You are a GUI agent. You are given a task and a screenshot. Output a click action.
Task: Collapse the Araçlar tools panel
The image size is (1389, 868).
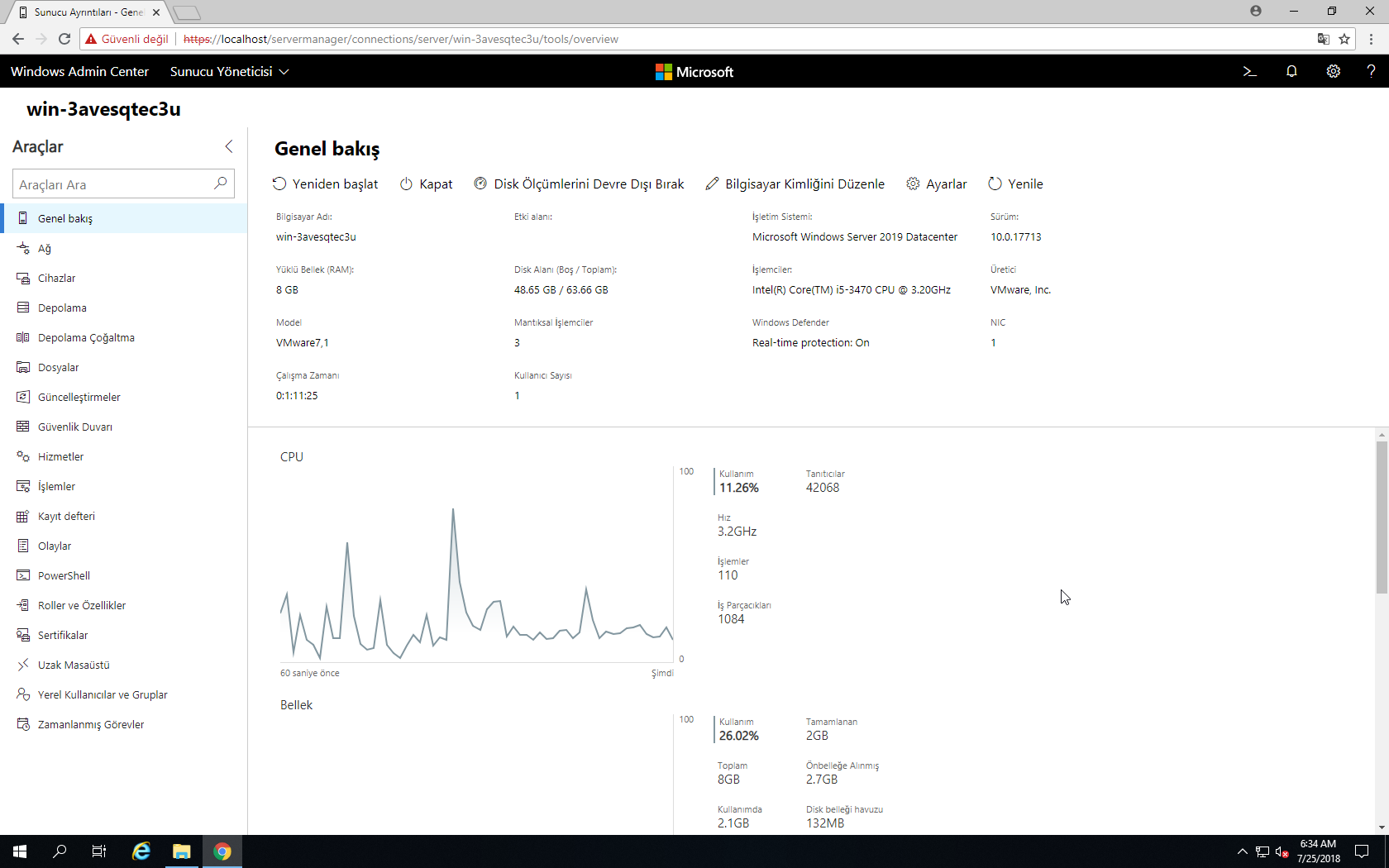(229, 146)
